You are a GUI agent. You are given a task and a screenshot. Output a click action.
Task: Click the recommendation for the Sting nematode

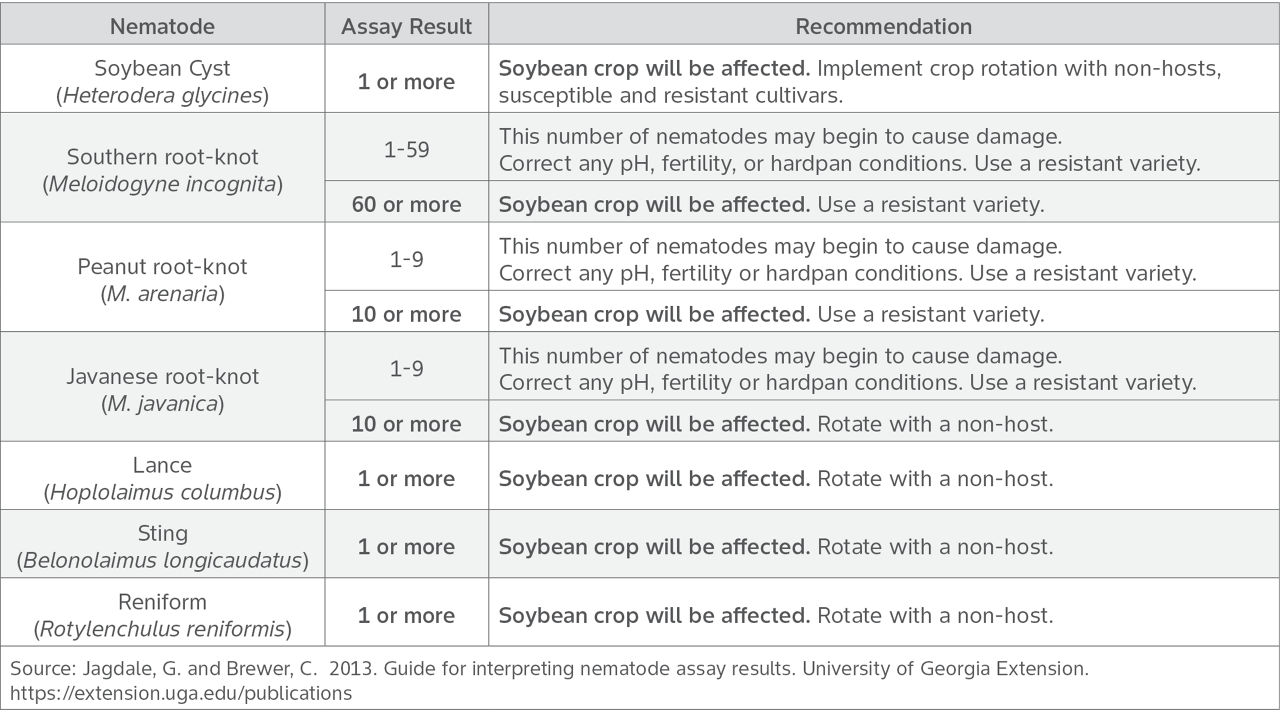(x=775, y=547)
